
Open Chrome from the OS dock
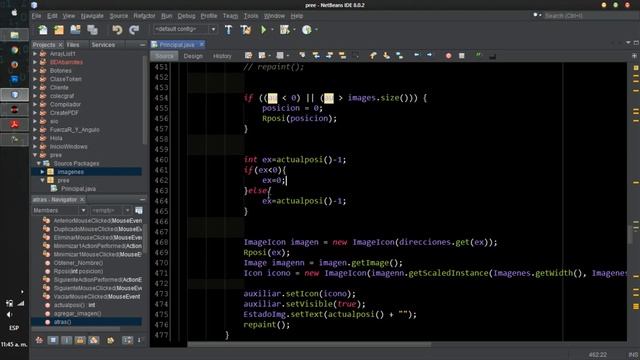tap(15, 50)
